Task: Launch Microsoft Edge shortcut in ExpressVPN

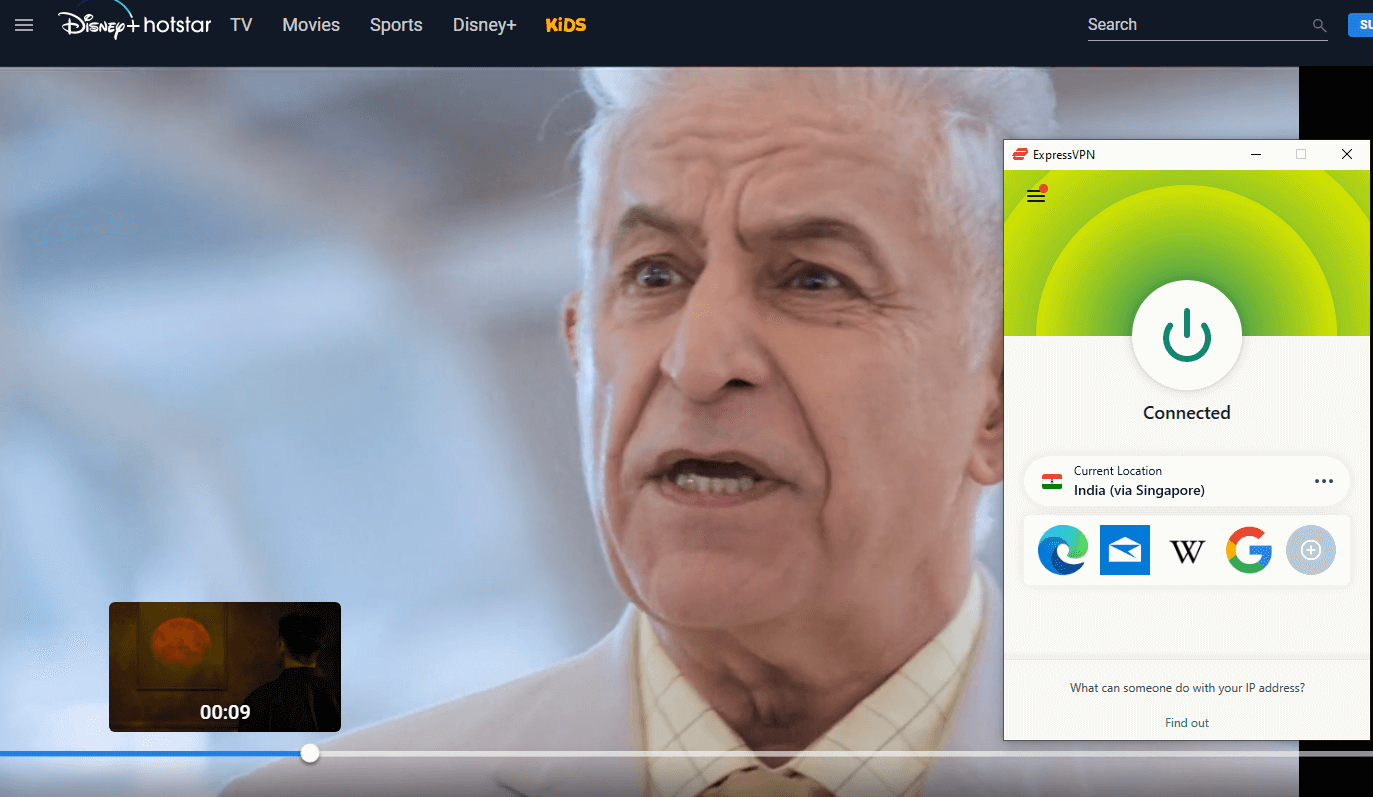Action: point(1062,550)
